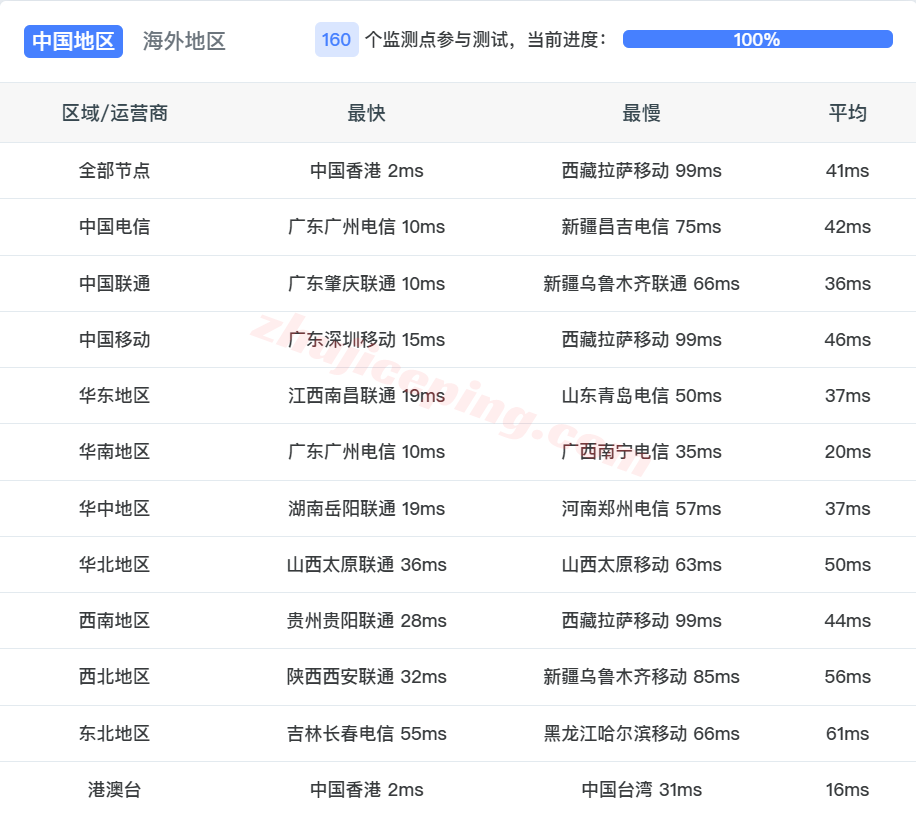Click the 中国移动 carrier entry

115,339
